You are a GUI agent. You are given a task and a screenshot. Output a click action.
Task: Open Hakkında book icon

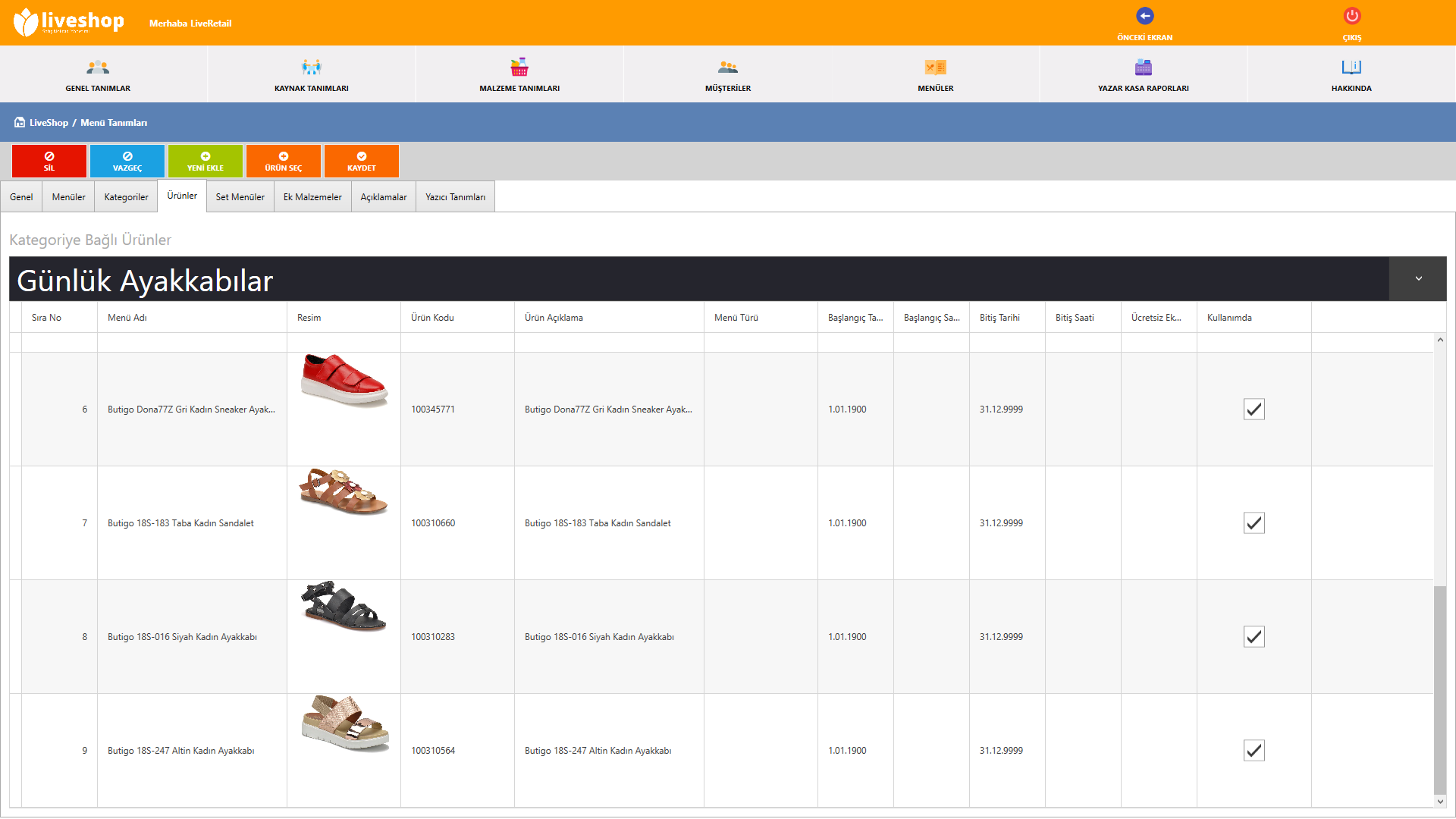(1351, 67)
